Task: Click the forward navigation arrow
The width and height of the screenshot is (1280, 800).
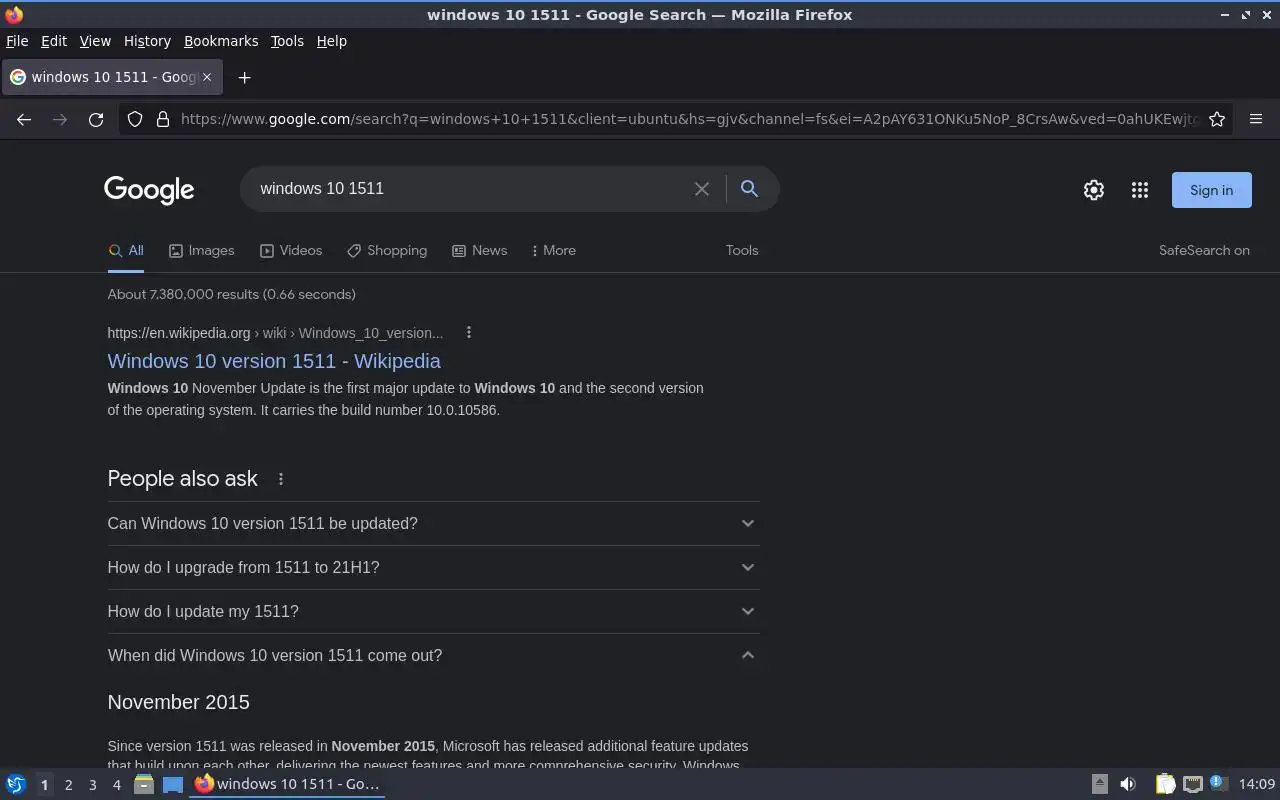Action: tap(60, 119)
